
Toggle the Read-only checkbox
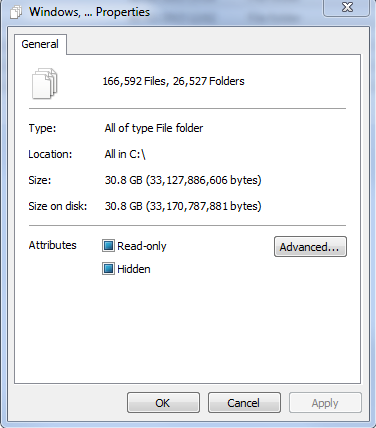108,246
